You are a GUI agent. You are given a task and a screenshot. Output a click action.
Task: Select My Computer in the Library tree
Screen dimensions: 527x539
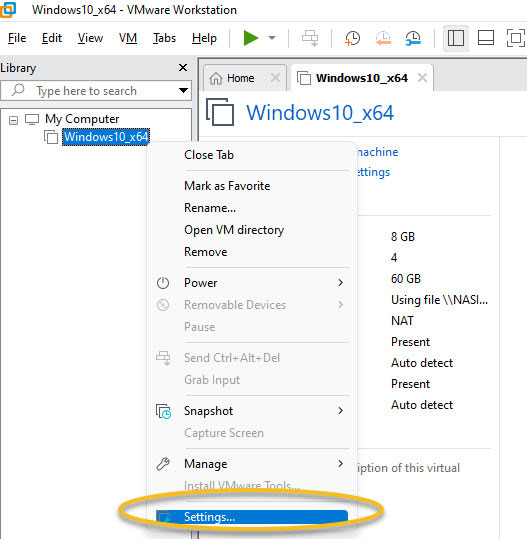click(x=82, y=119)
